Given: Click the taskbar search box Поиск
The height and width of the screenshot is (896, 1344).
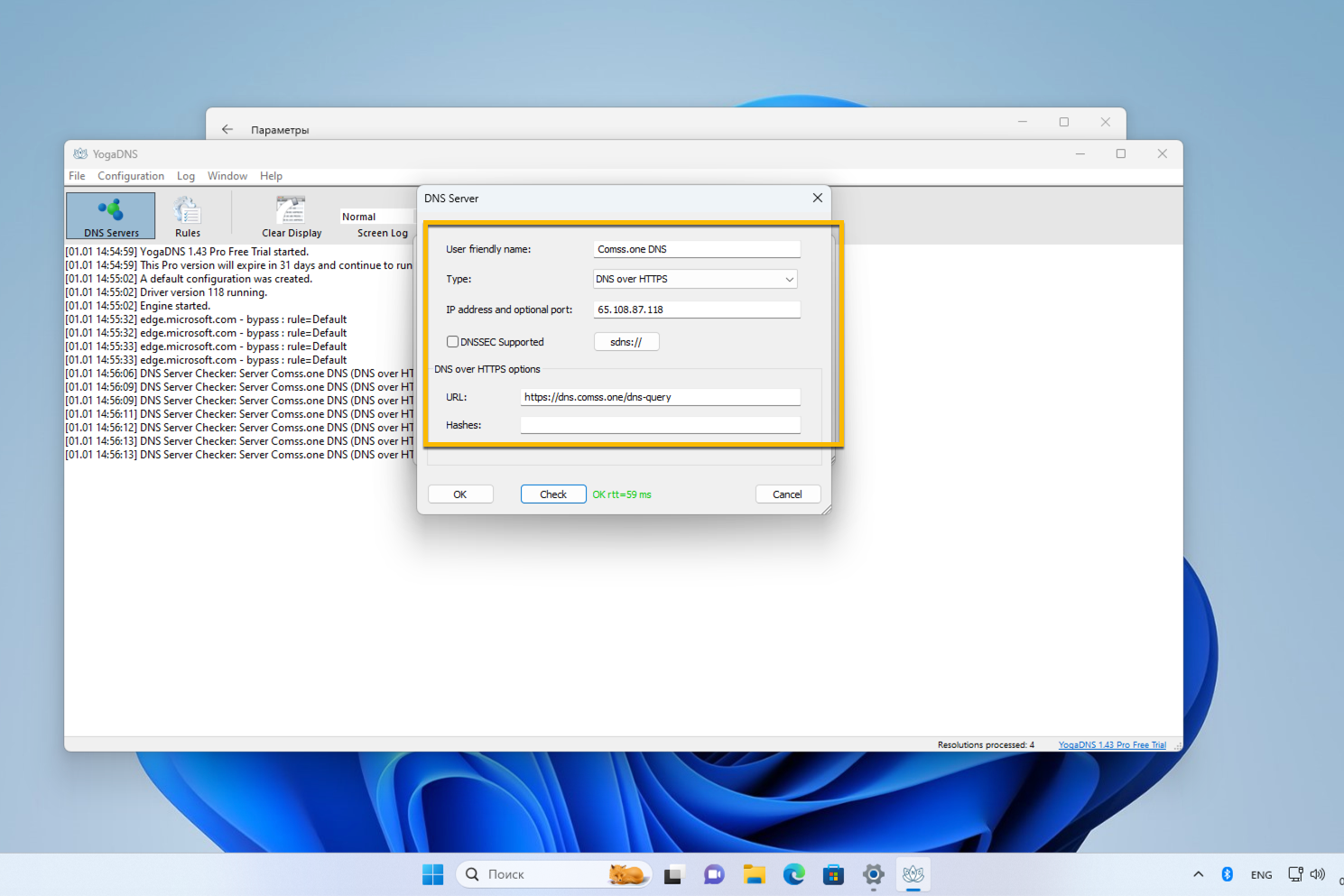Looking at the screenshot, I should pyautogui.click(x=554, y=874).
